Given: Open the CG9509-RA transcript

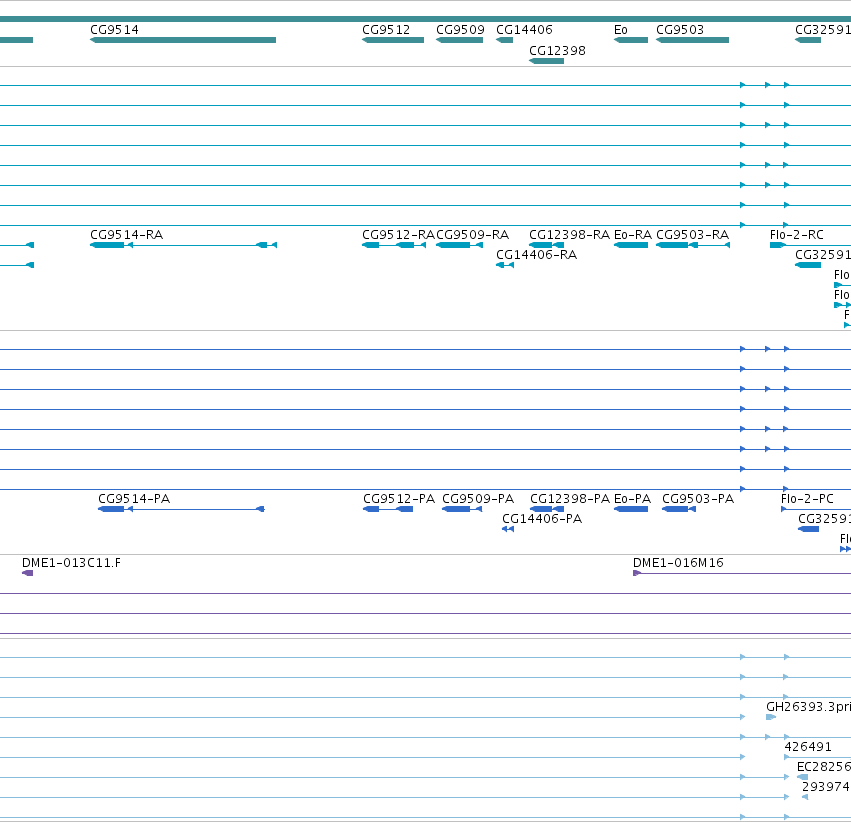Looking at the screenshot, I should point(459,245).
